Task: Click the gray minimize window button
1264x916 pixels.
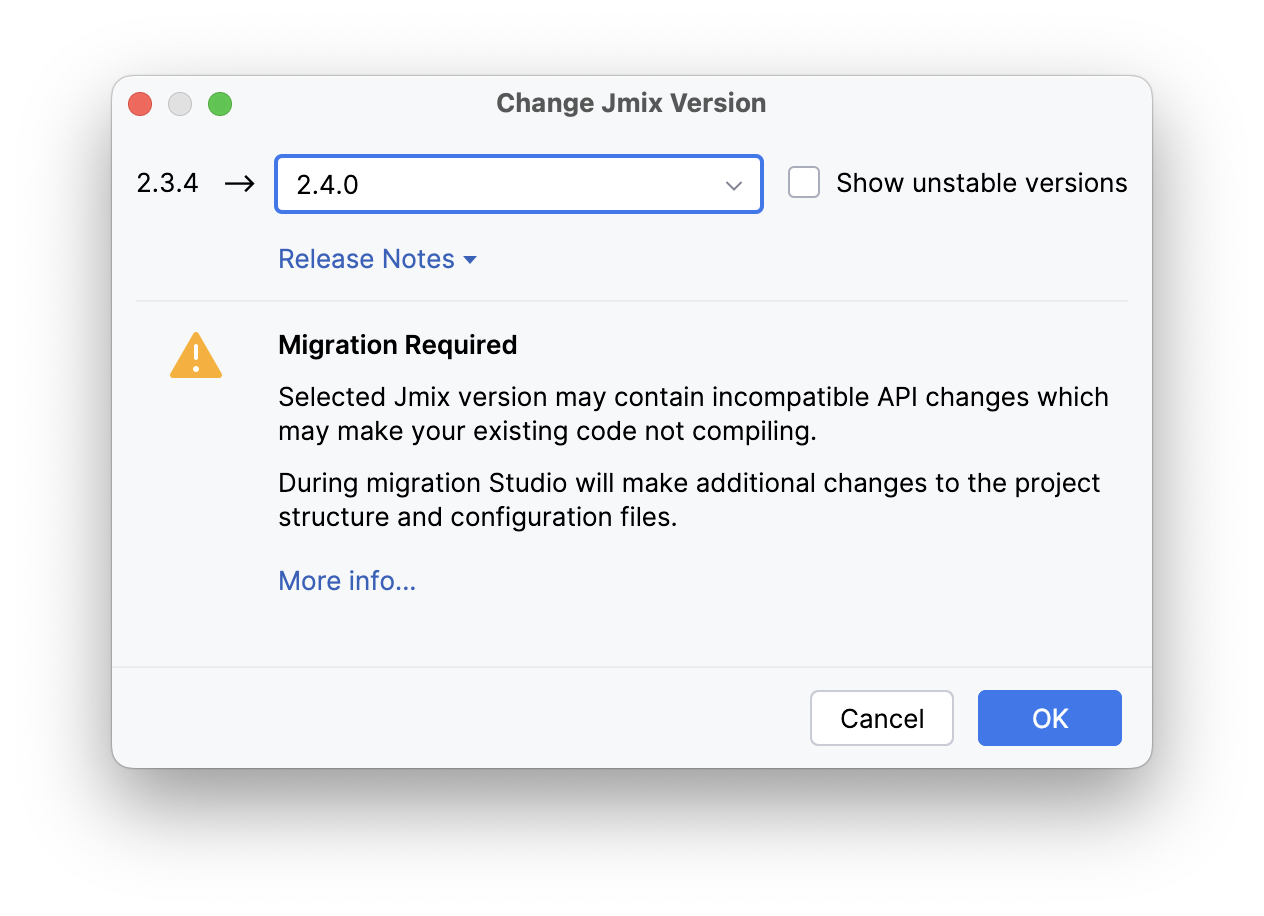Action: click(x=180, y=104)
